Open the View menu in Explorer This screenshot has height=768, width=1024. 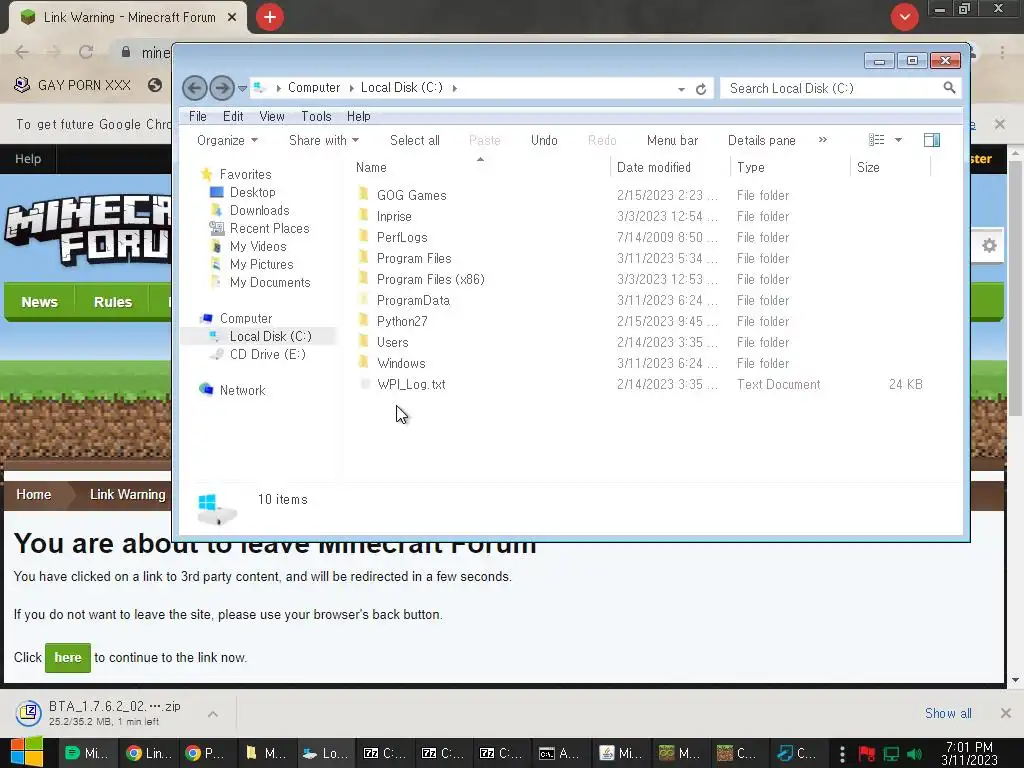coord(272,116)
